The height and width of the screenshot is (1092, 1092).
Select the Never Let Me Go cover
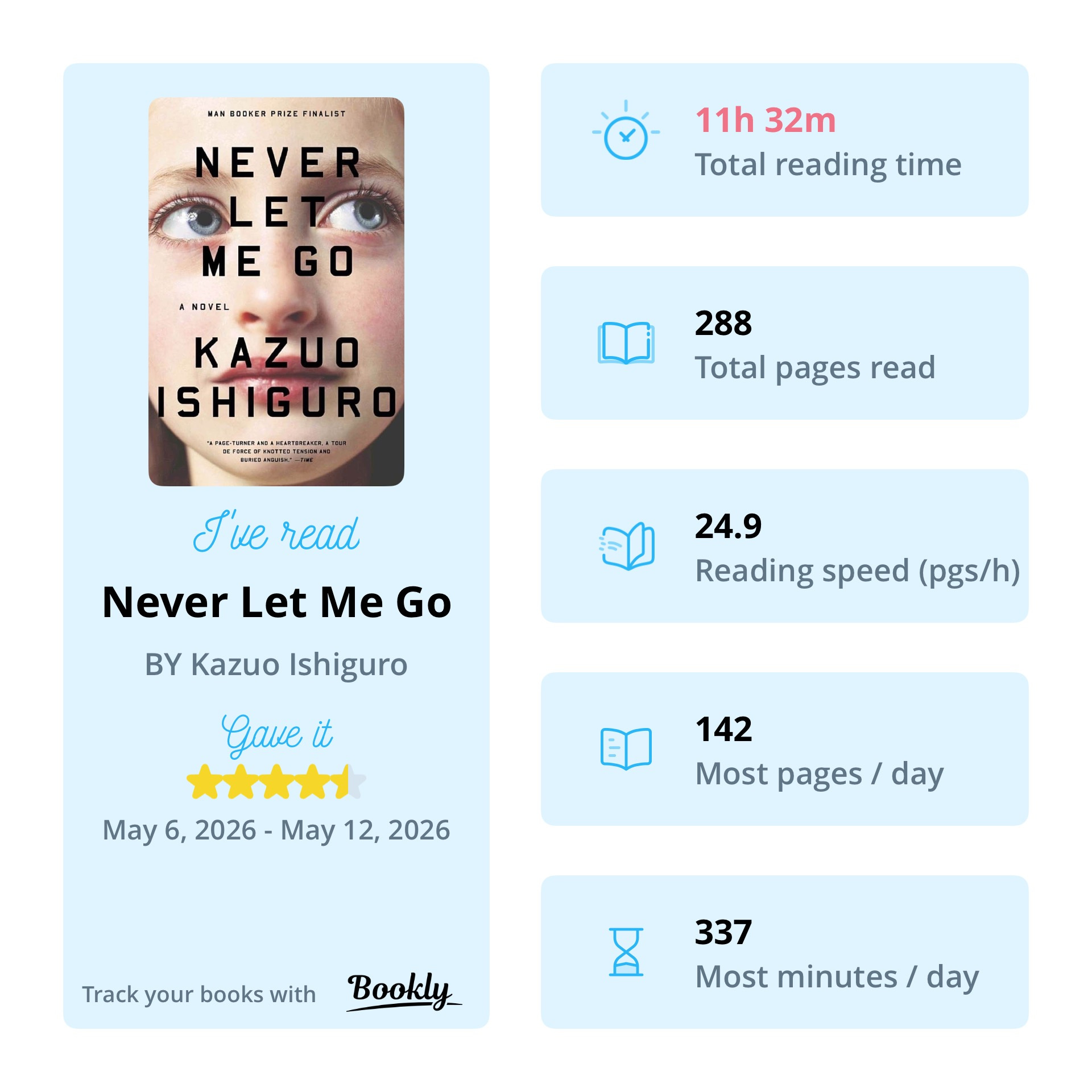click(276, 292)
